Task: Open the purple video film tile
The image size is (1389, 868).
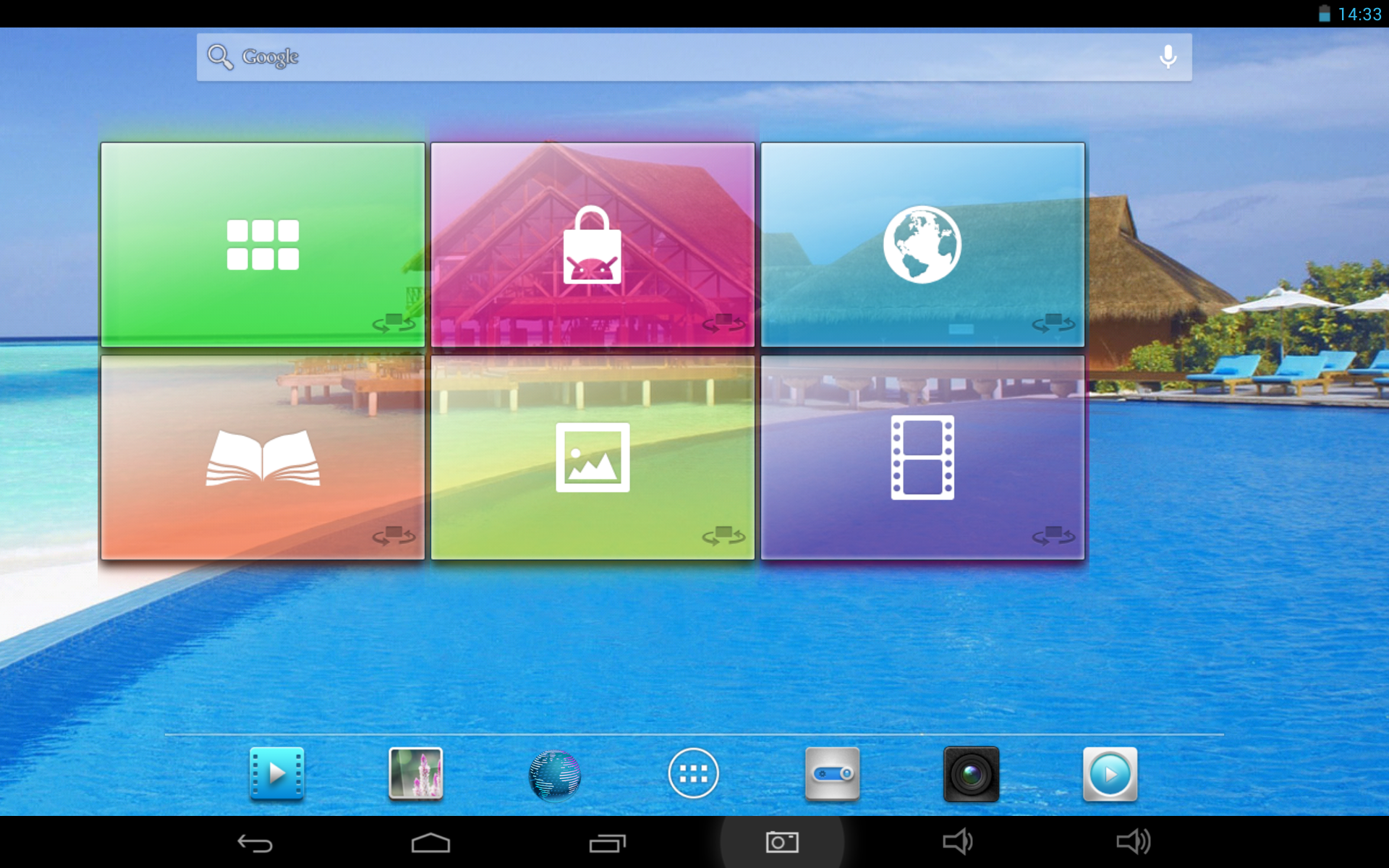Action: (x=922, y=457)
